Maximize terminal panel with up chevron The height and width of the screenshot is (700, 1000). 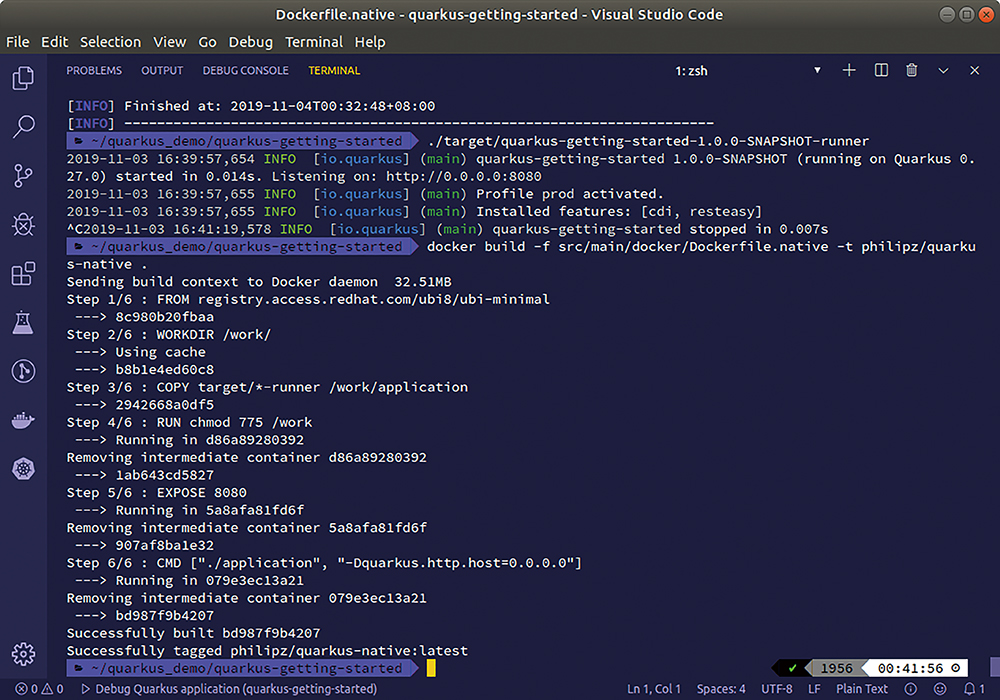pos(943,71)
